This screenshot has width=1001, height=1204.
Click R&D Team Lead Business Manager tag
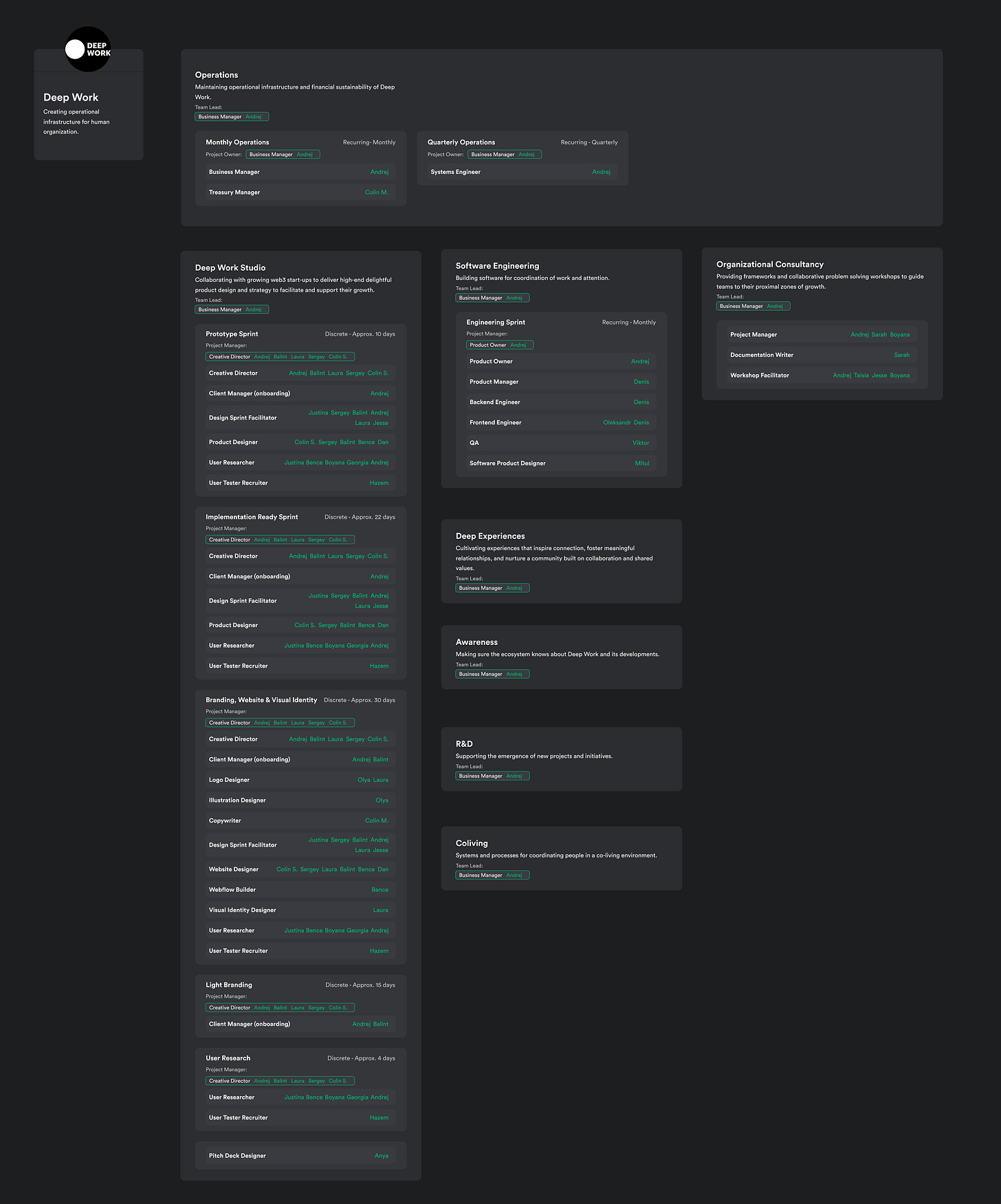click(492, 776)
